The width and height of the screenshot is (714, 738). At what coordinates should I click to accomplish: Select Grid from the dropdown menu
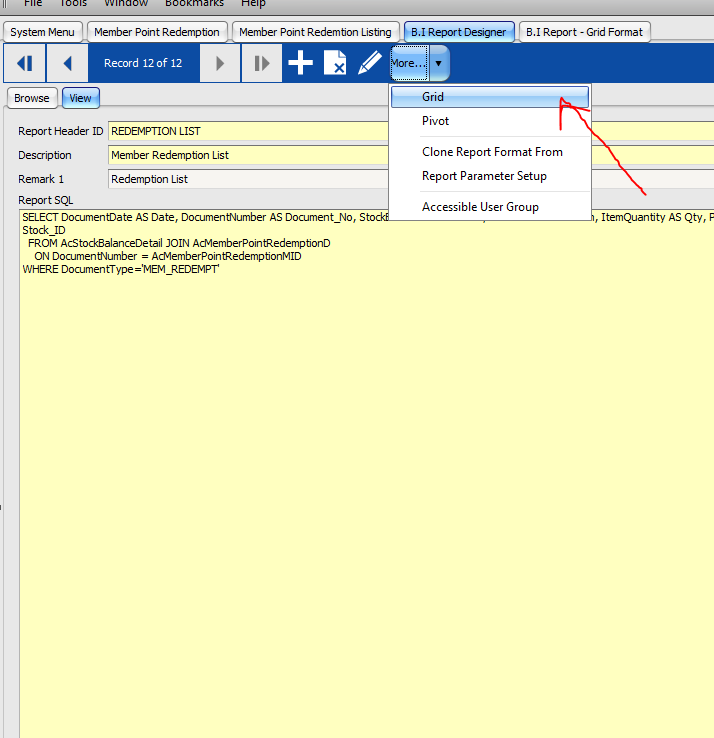[x=433, y=97]
